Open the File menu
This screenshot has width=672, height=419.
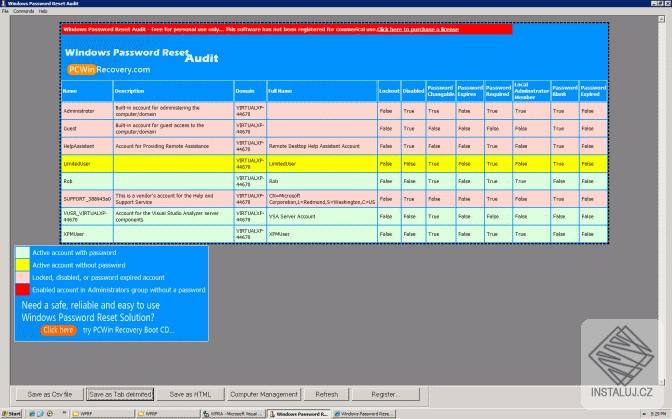pyautogui.click(x=5, y=11)
